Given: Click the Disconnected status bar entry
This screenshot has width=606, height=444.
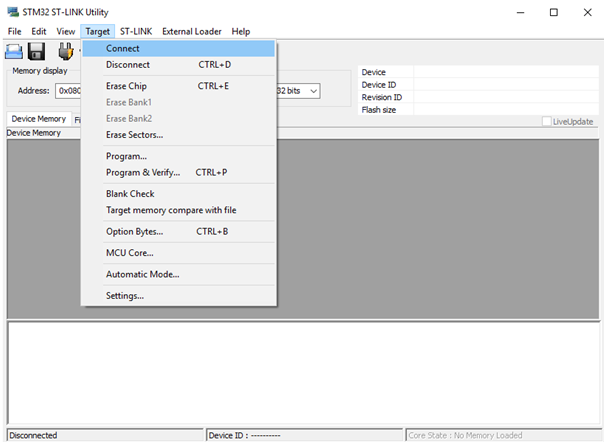Looking at the screenshot, I should tap(105, 435).
